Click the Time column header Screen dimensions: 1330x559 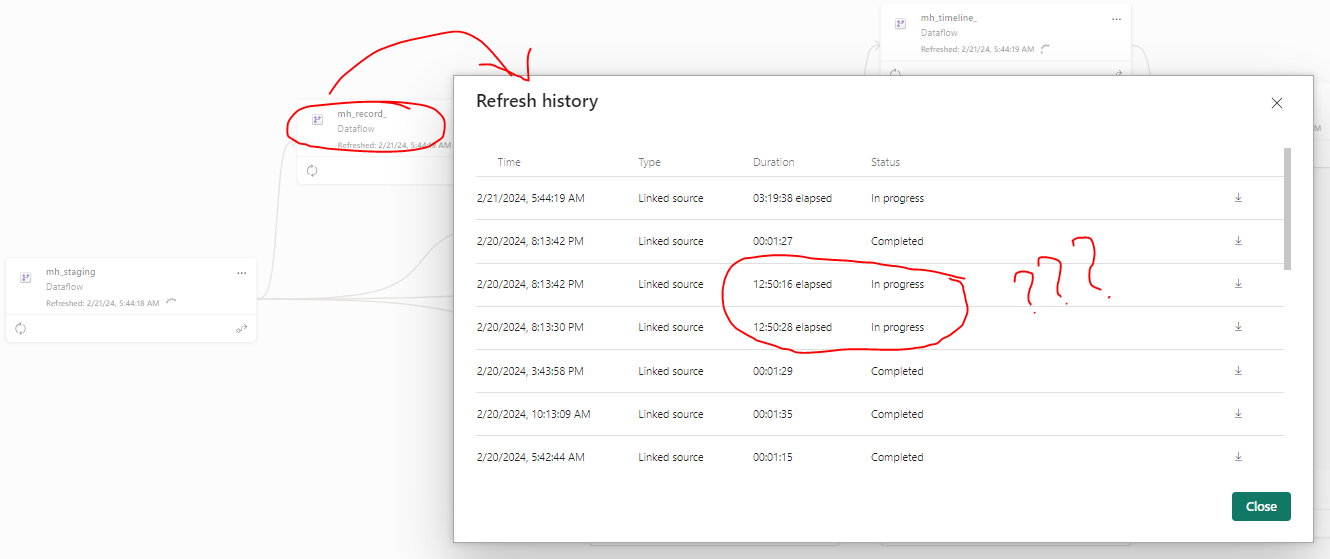point(509,162)
